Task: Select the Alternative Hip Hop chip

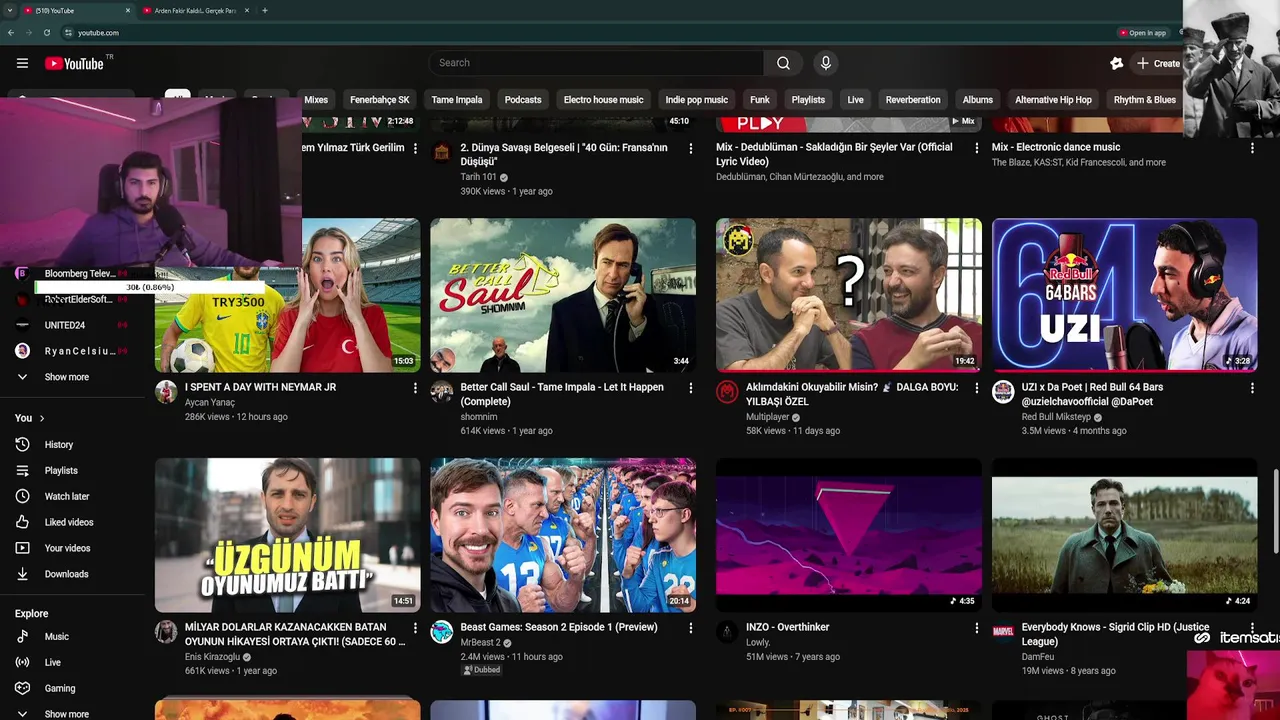Action: coord(1053,100)
